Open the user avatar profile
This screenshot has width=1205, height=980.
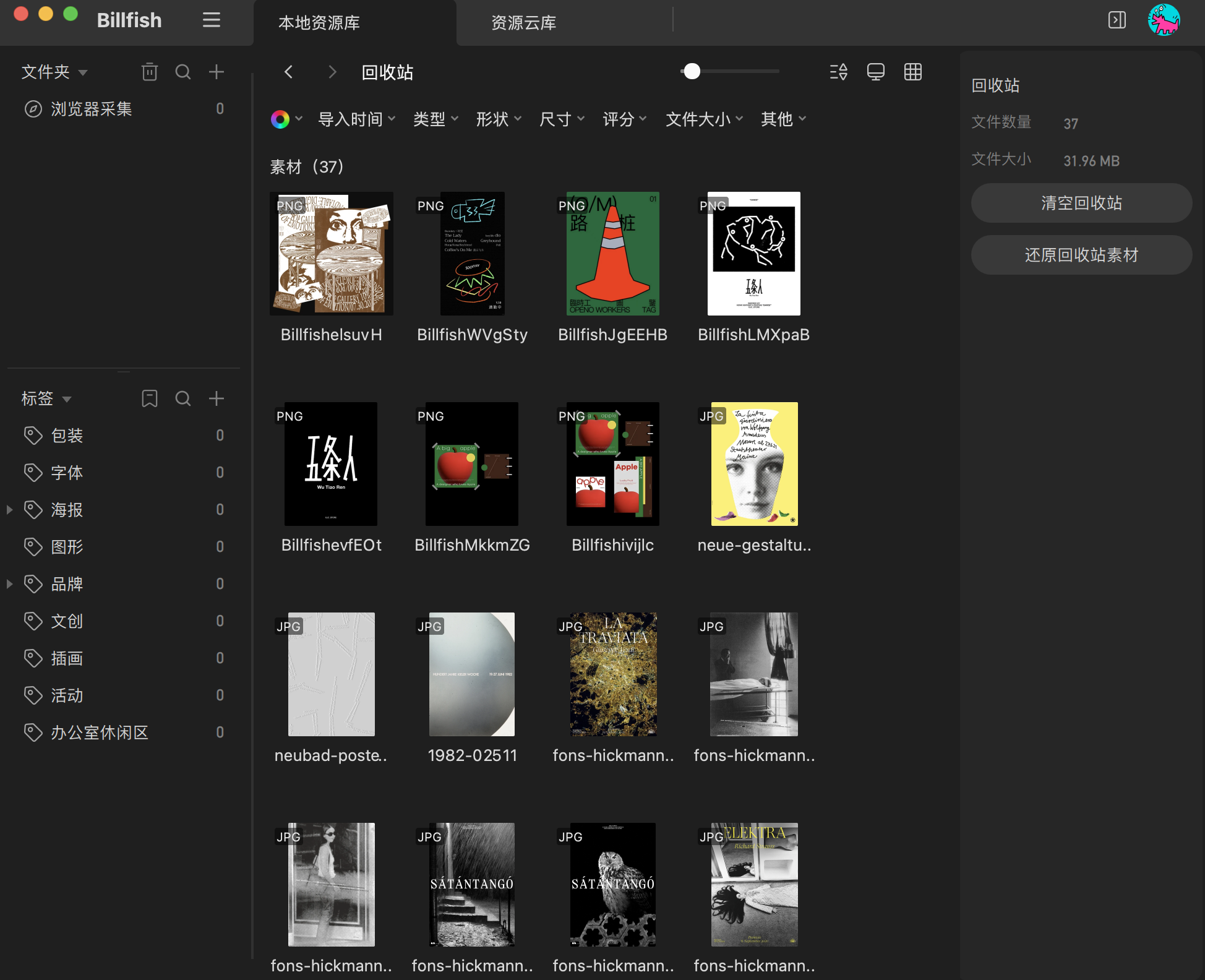(x=1164, y=20)
